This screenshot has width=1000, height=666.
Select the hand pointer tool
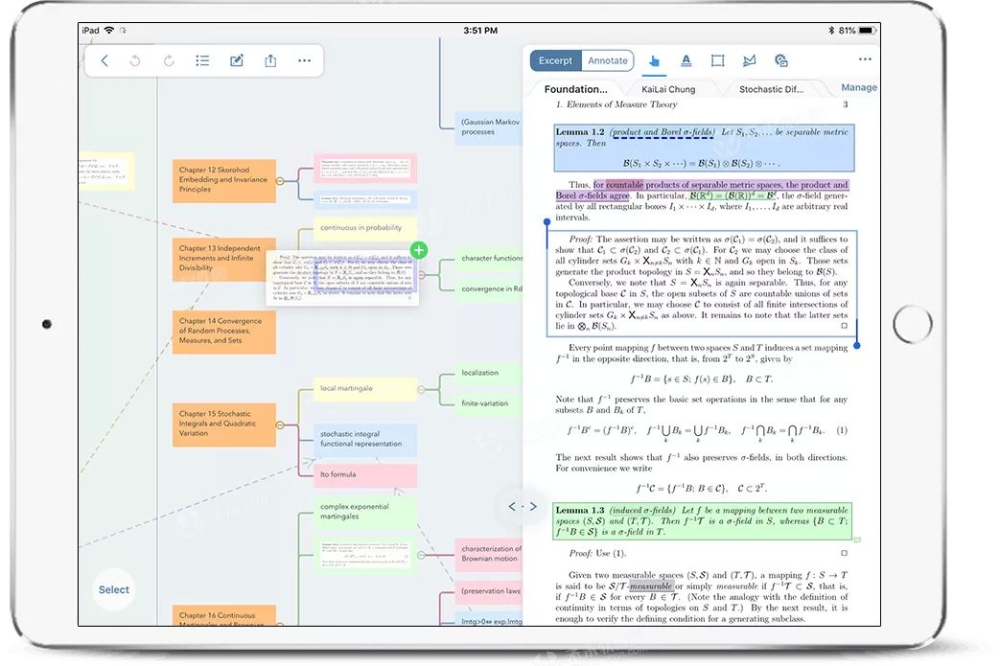(654, 61)
